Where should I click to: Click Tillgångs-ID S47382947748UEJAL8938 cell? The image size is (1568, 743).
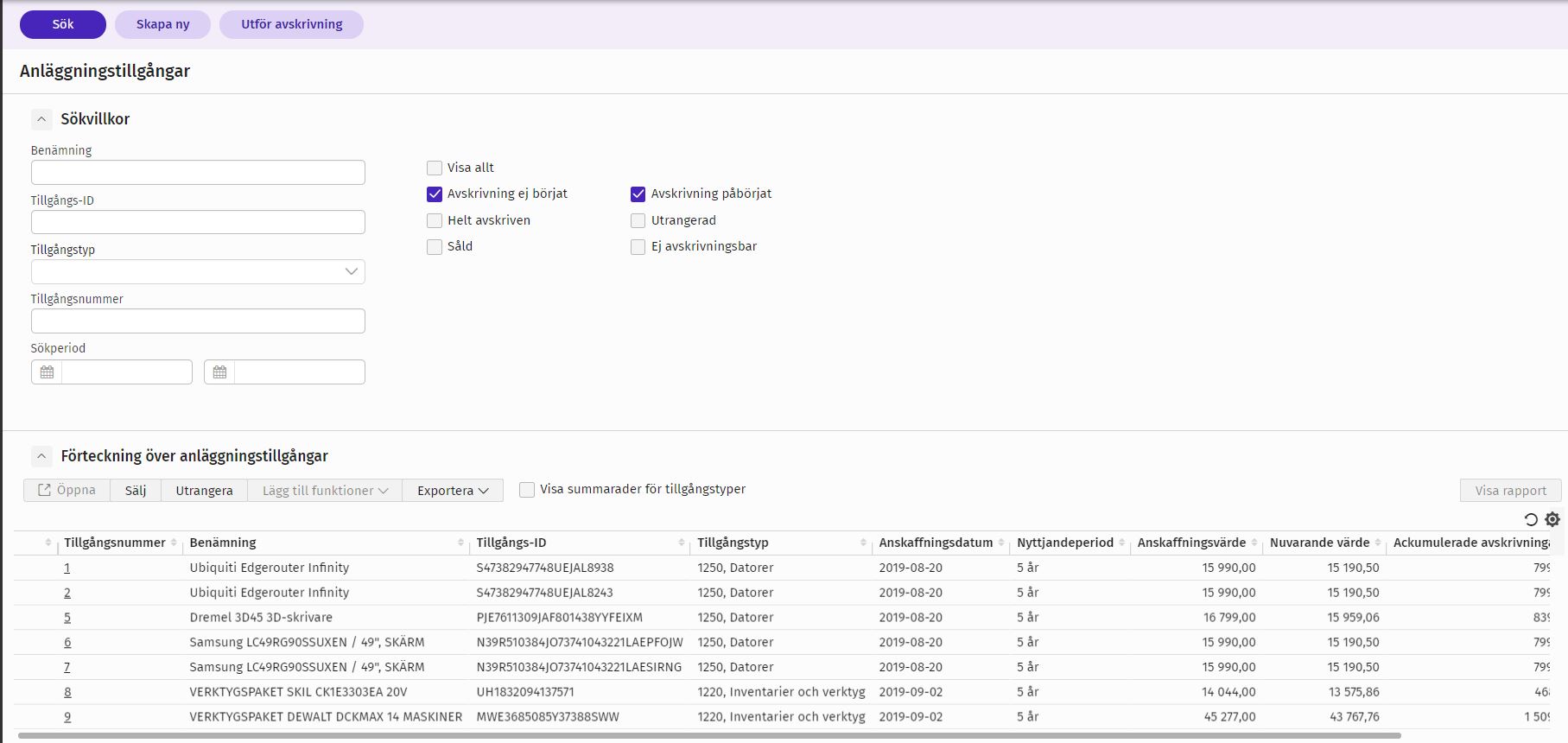[x=545, y=568]
